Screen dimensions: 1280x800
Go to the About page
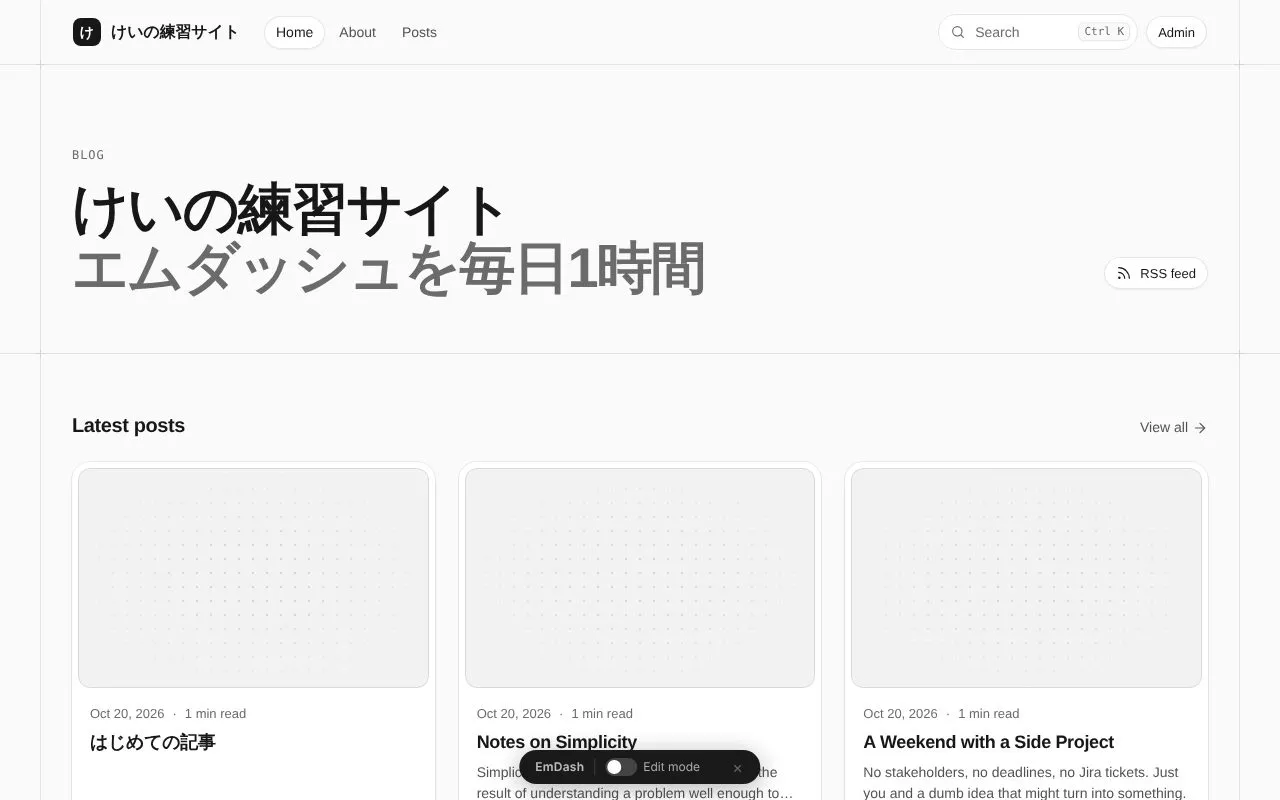(x=357, y=32)
